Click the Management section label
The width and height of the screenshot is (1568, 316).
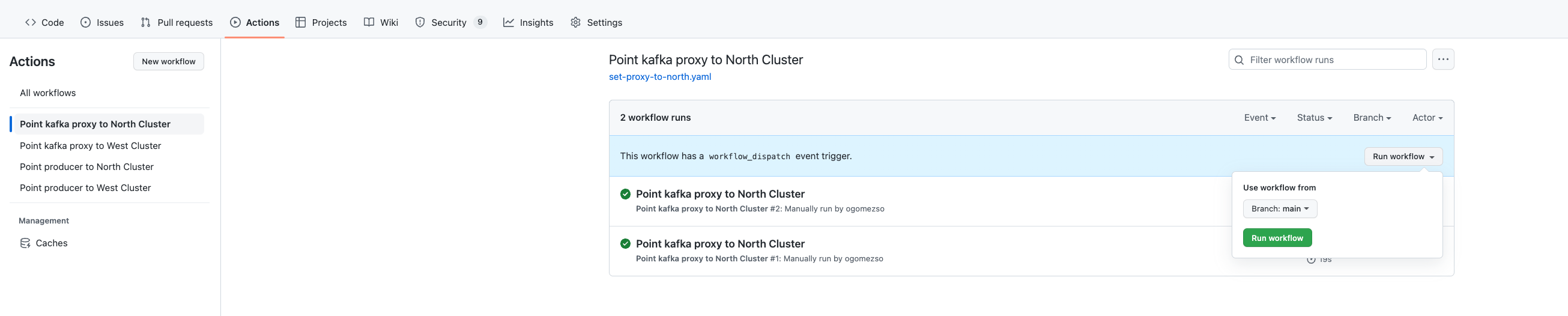(x=44, y=221)
